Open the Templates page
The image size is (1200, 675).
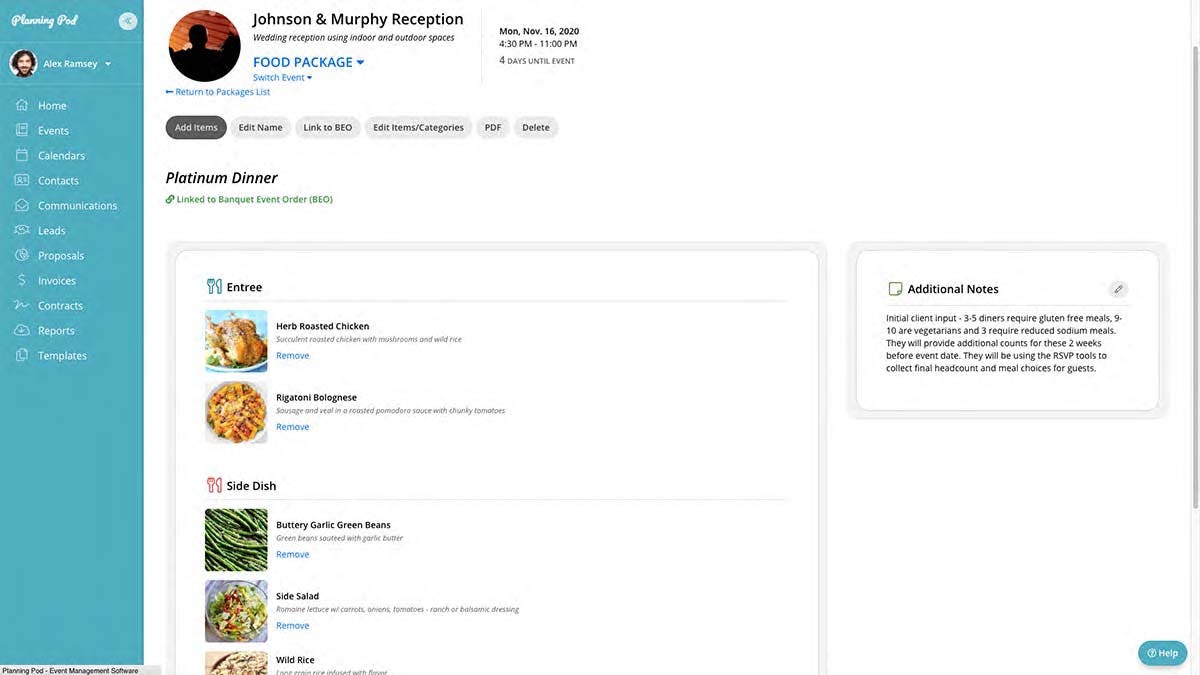point(62,356)
